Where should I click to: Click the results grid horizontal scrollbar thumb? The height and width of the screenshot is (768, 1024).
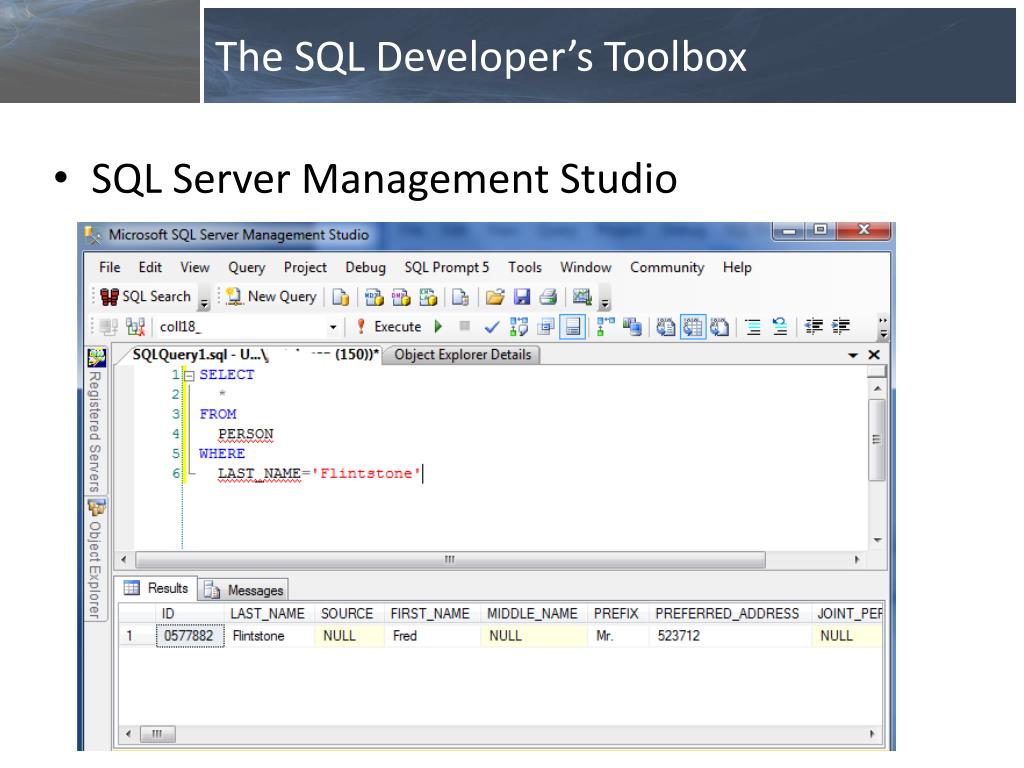pyautogui.click(x=157, y=734)
